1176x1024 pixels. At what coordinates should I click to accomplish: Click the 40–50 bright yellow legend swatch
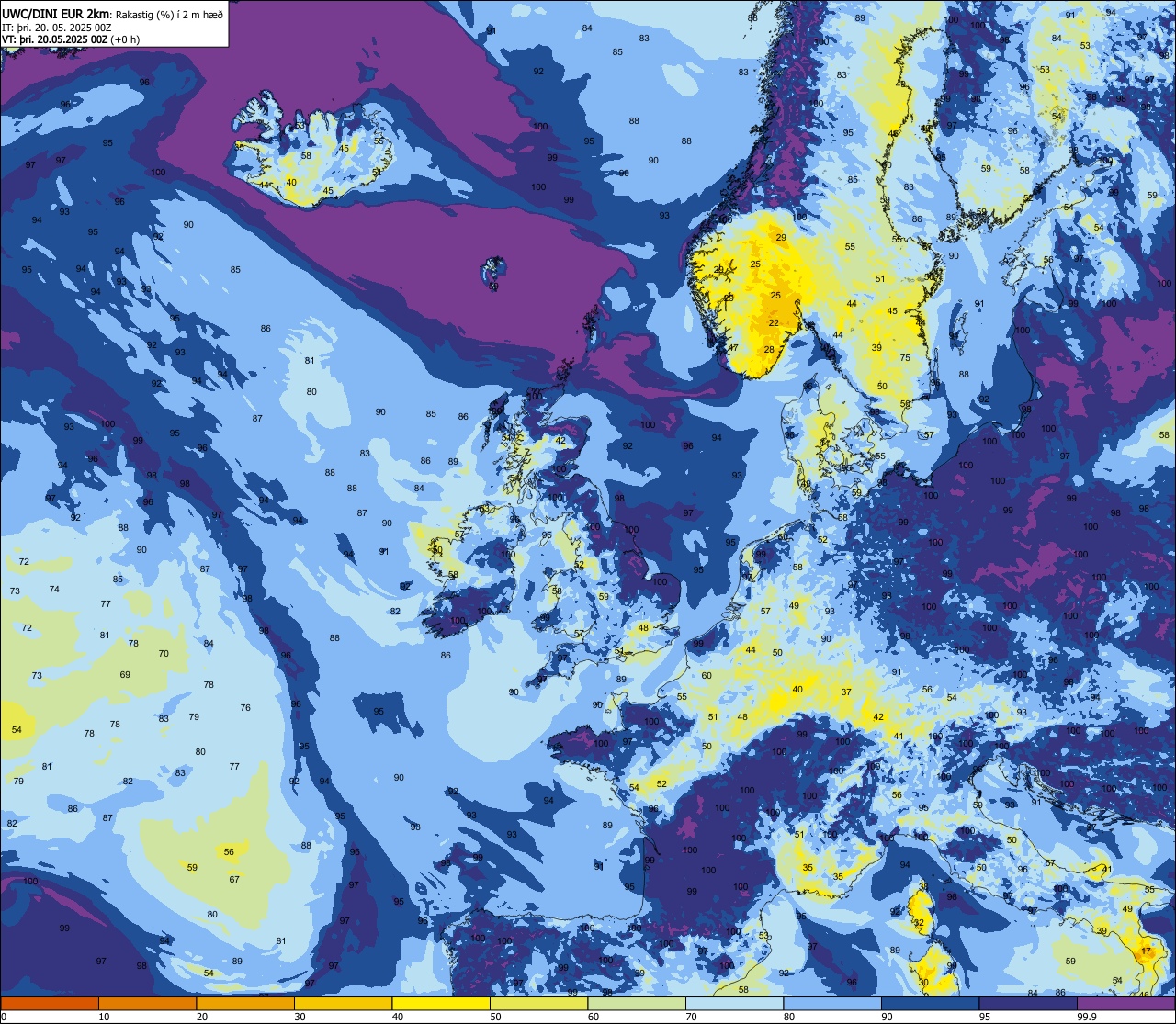(x=441, y=1003)
